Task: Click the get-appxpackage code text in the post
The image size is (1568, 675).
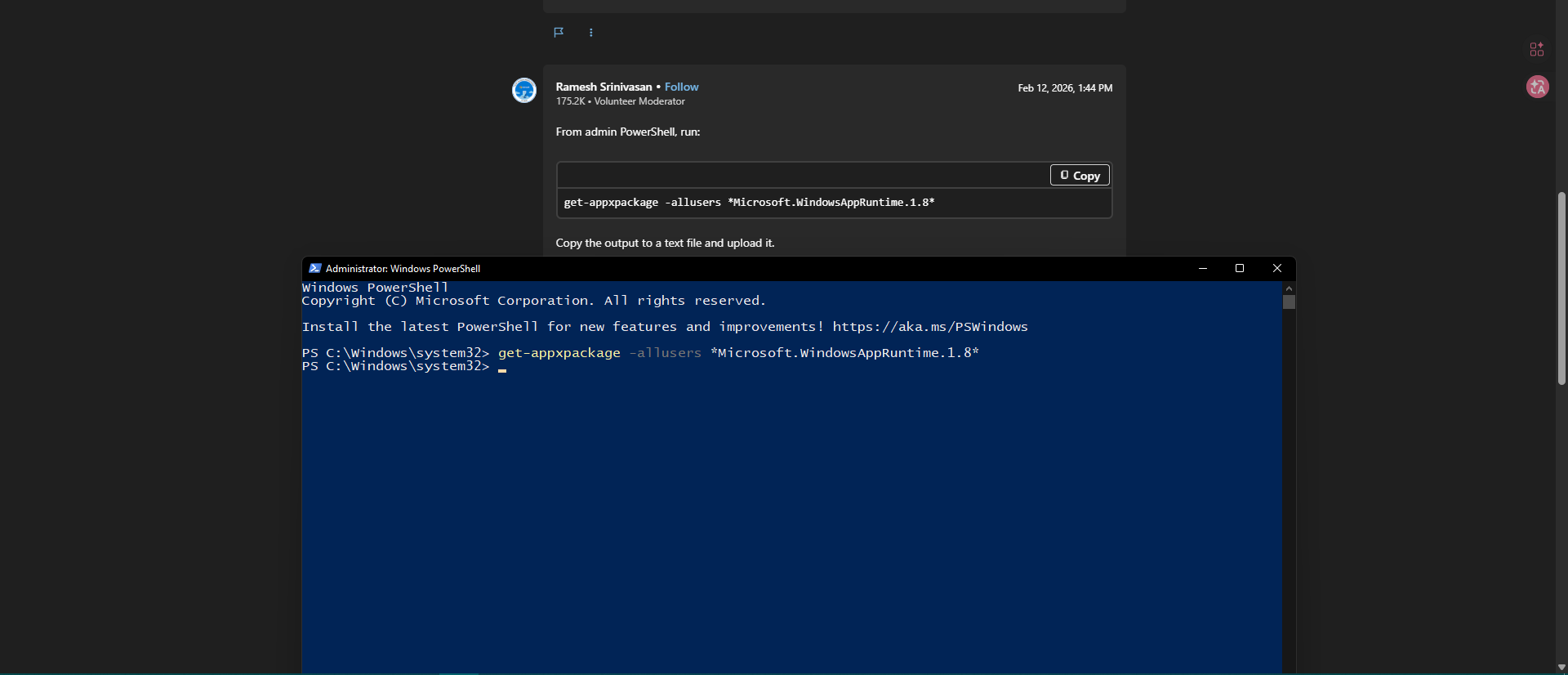Action: (x=749, y=203)
